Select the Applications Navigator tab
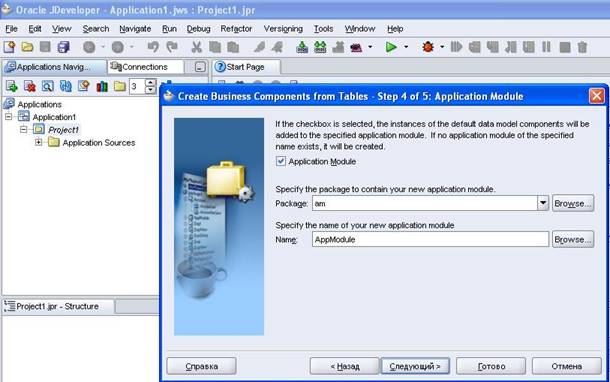The image size is (610, 382). (53, 67)
